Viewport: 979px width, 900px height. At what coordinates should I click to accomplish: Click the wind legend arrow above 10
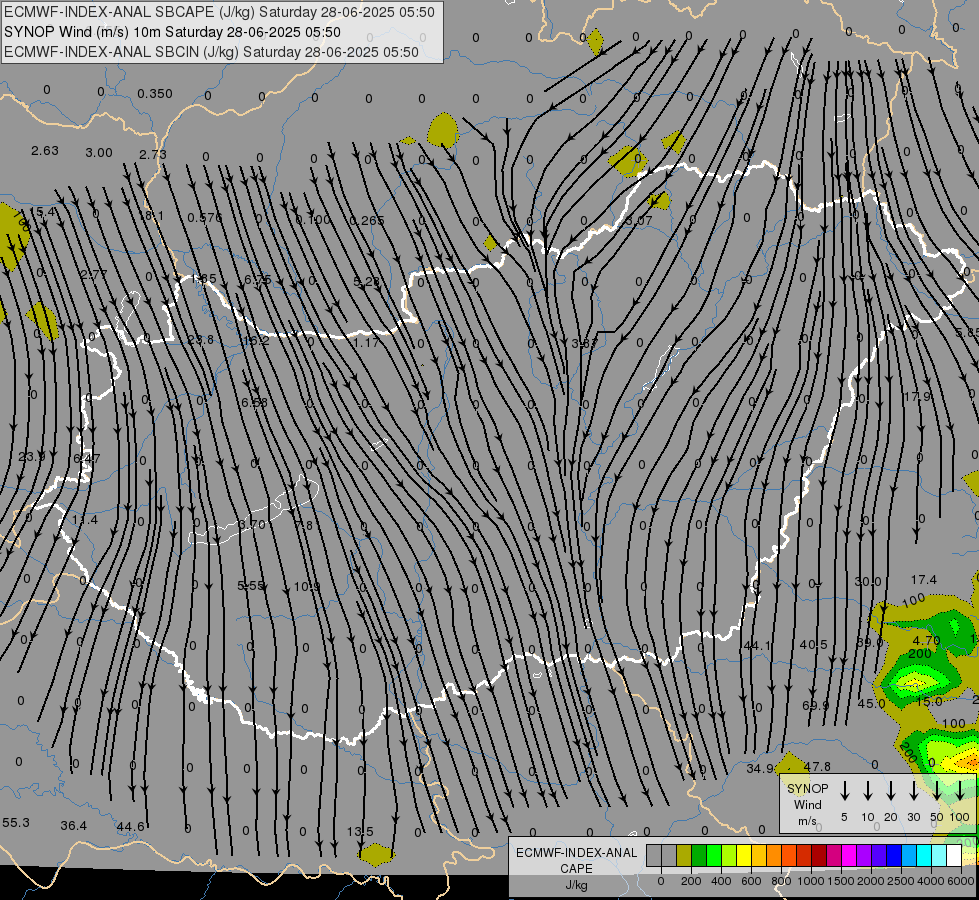tap(868, 790)
